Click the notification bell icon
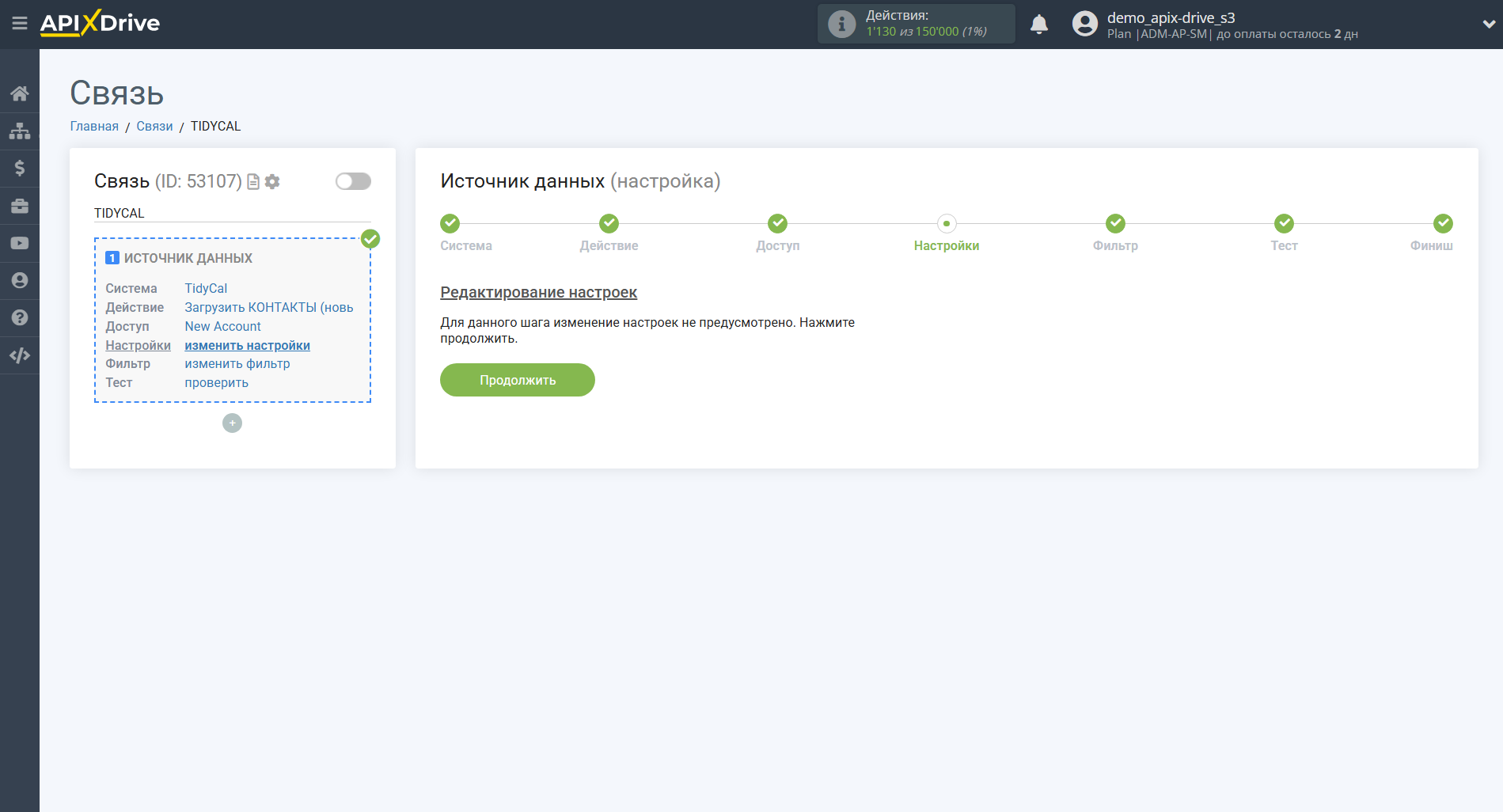The height and width of the screenshot is (812, 1503). 1038,25
